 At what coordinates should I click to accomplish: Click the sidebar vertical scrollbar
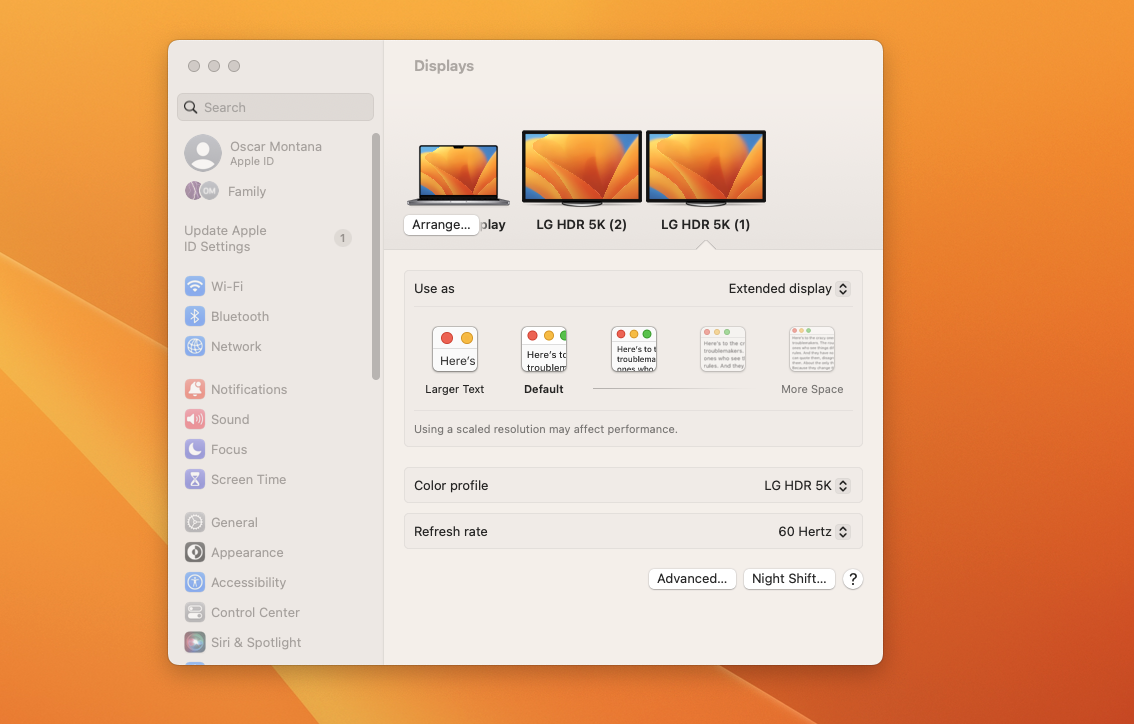pos(376,256)
